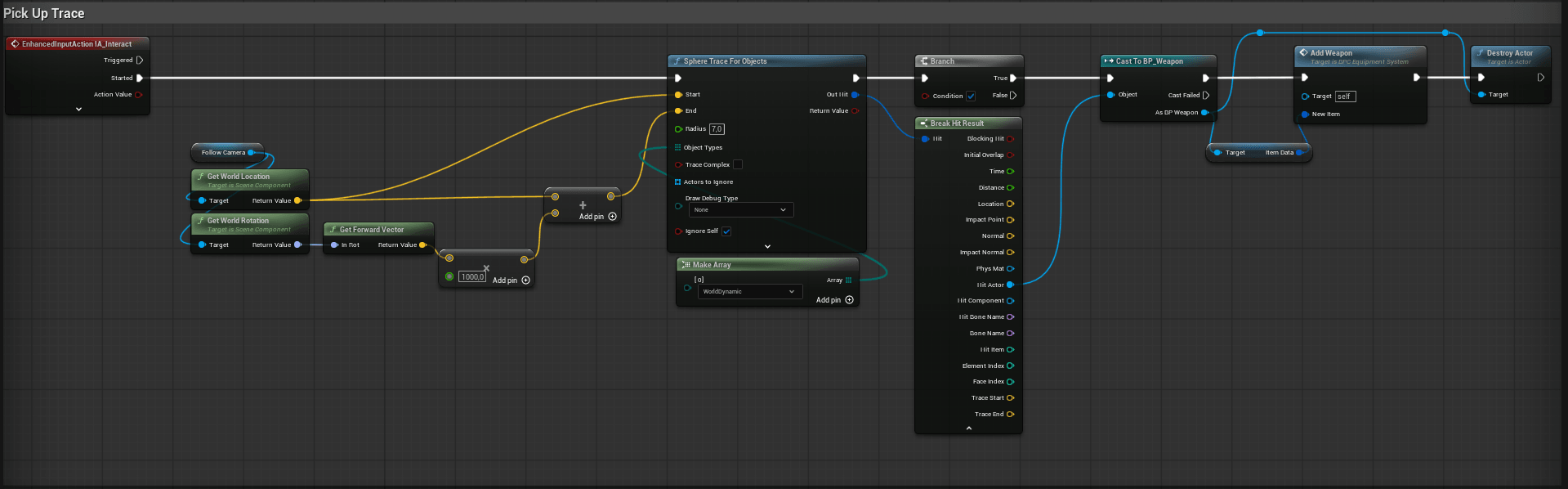The image size is (1568, 489).
Task: Select the Follow Camera variable node
Action: [x=227, y=152]
